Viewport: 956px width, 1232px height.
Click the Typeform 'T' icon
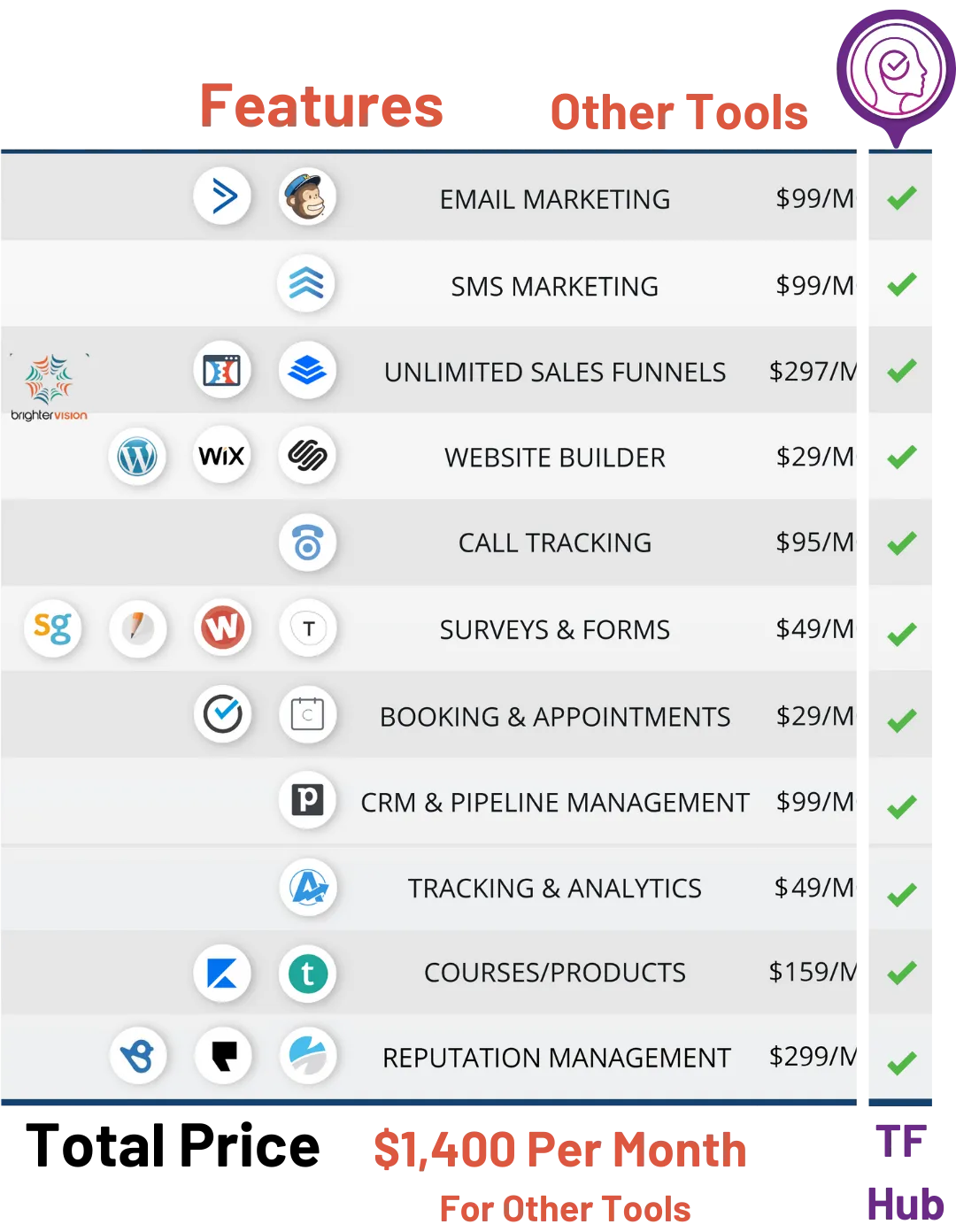(307, 628)
